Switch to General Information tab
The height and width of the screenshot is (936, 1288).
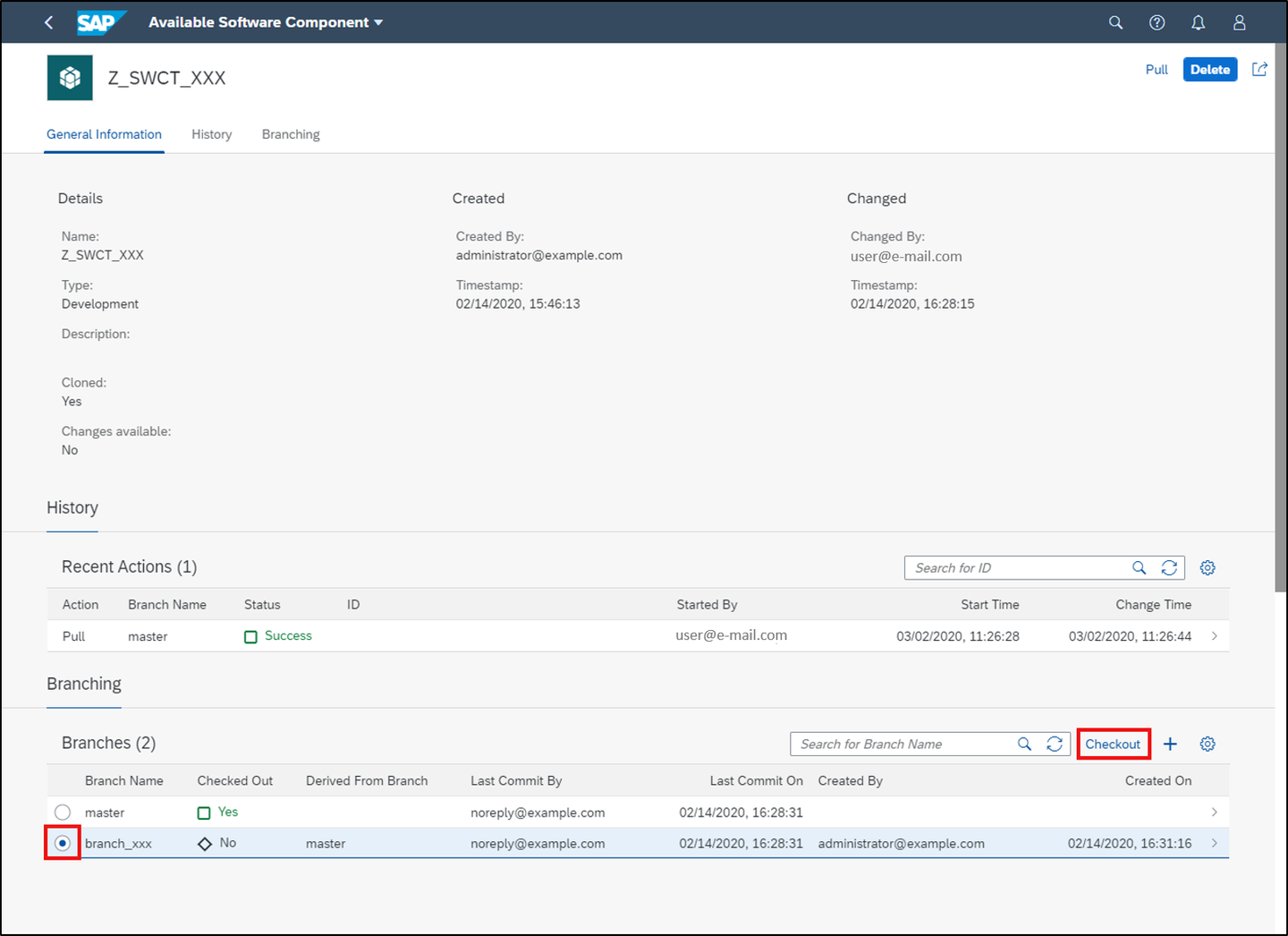click(x=104, y=134)
